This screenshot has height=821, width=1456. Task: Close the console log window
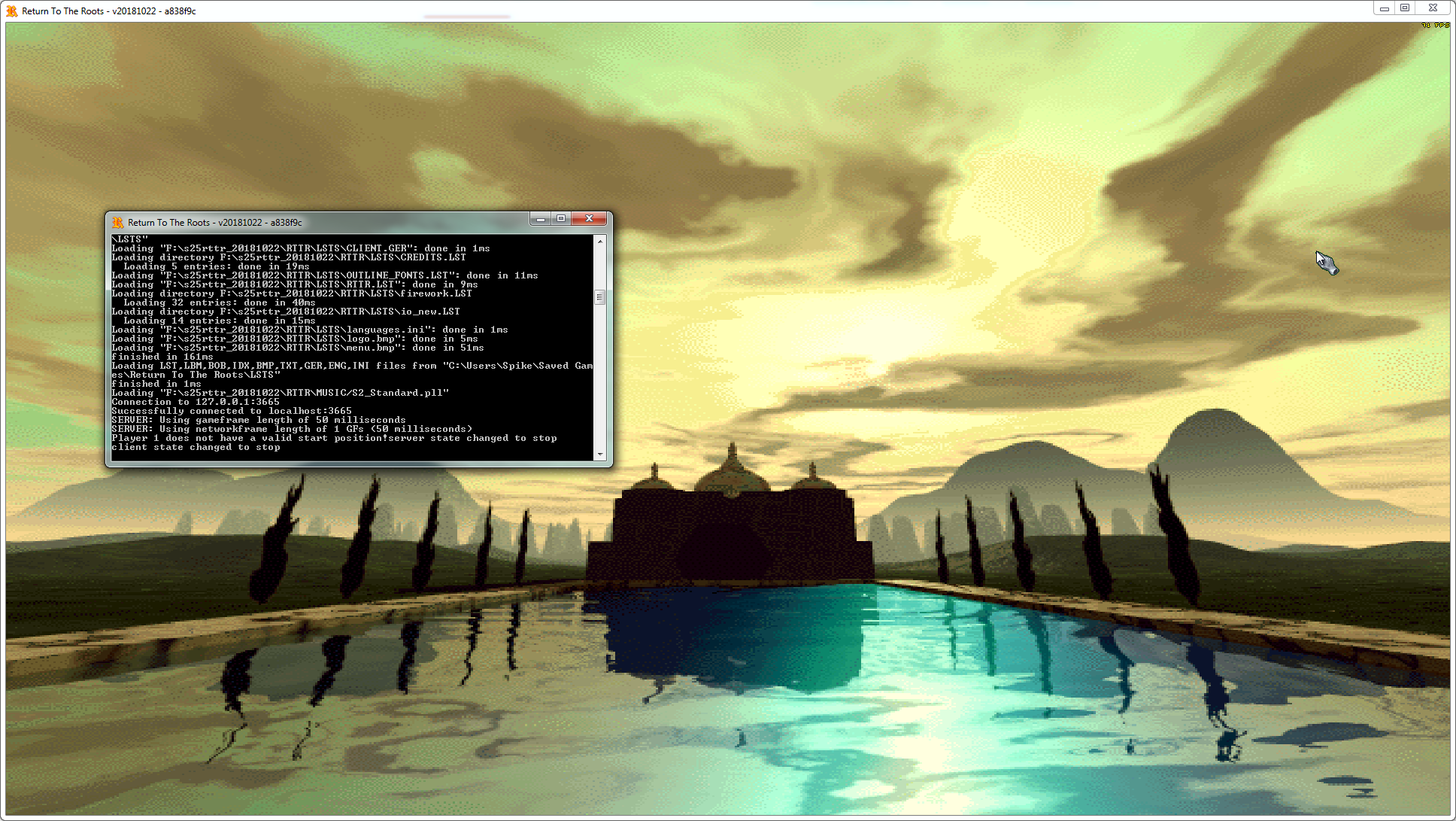[590, 219]
